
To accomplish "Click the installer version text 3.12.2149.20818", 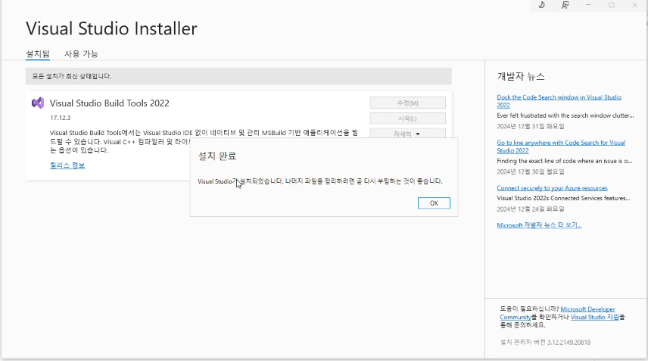I will [569, 342].
